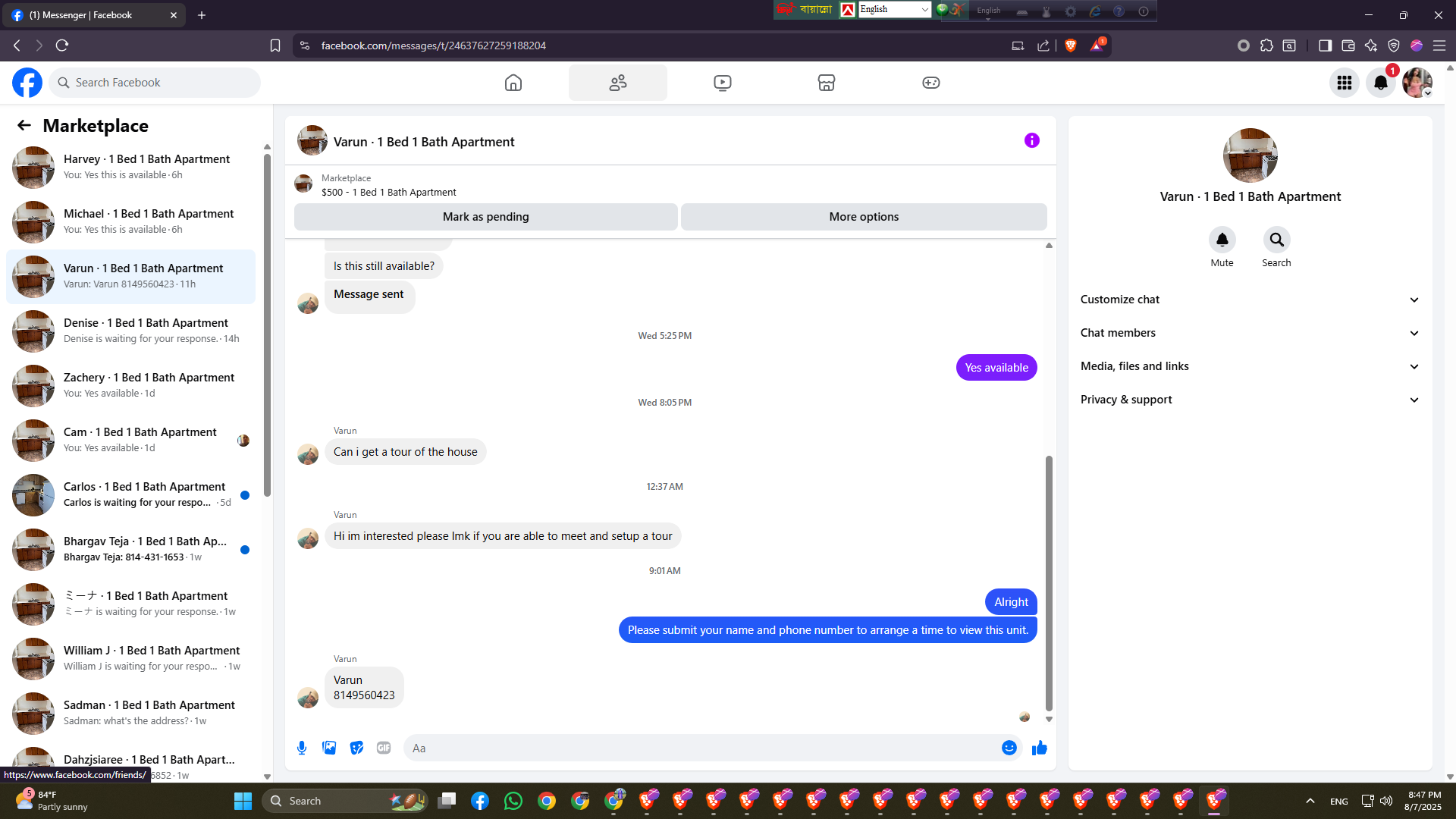The width and height of the screenshot is (1456, 819).
Task: Expand the Chat members section
Action: tap(1250, 333)
